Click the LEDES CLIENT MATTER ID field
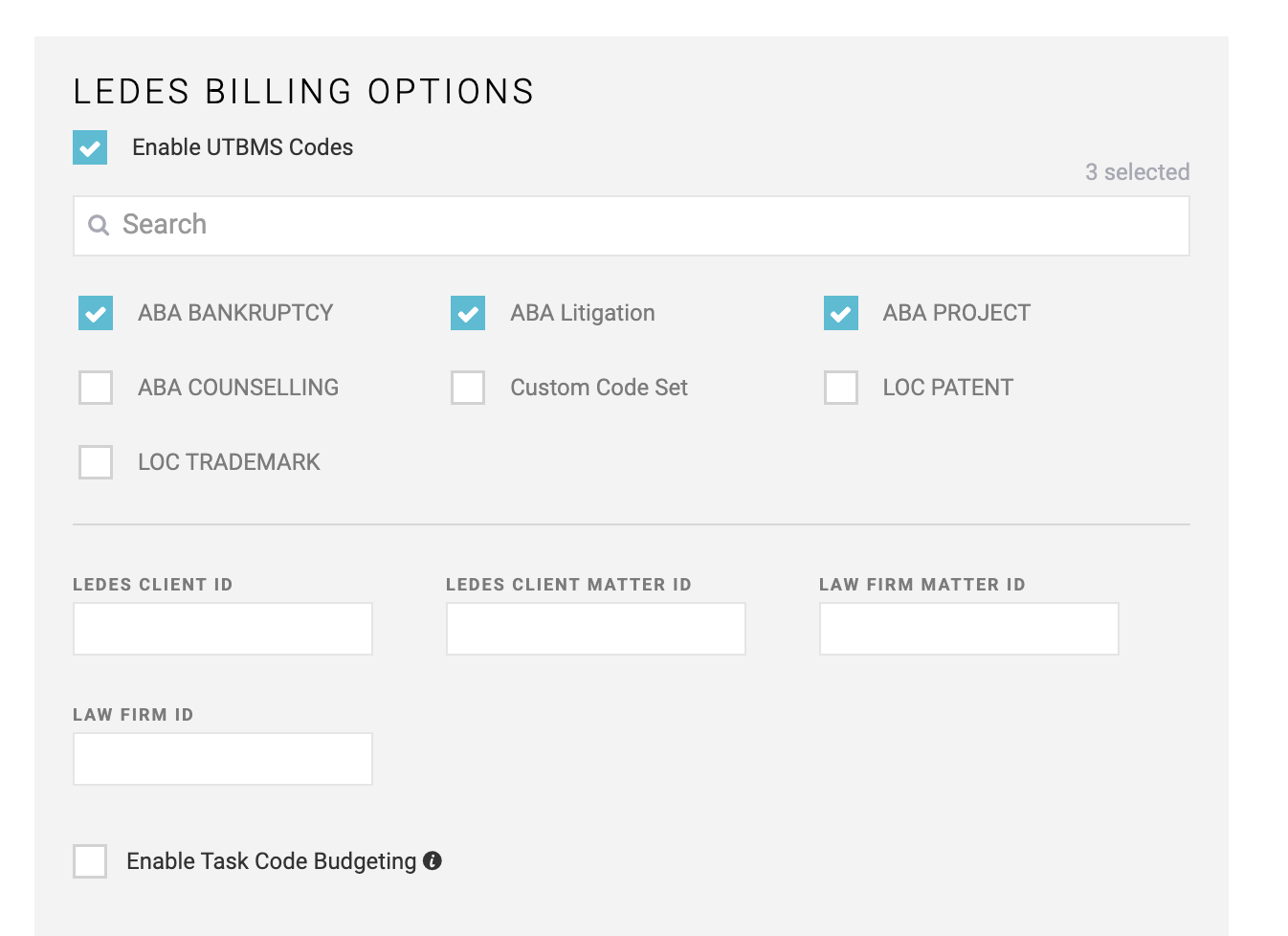This screenshot has height=936, width=1288. [595, 629]
